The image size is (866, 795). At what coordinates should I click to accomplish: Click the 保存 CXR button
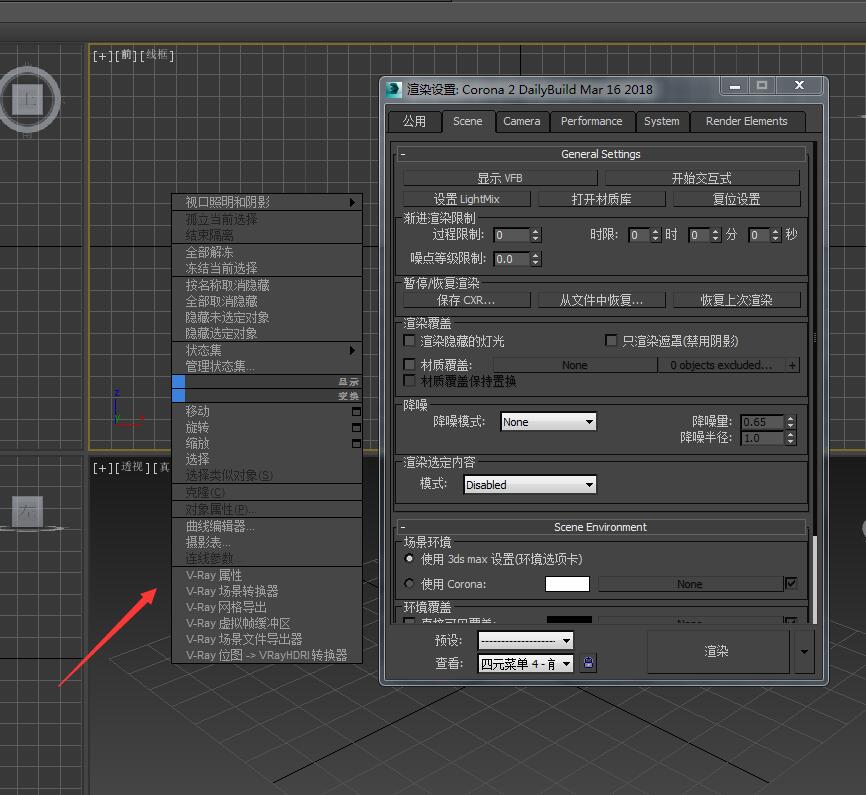[x=466, y=300]
